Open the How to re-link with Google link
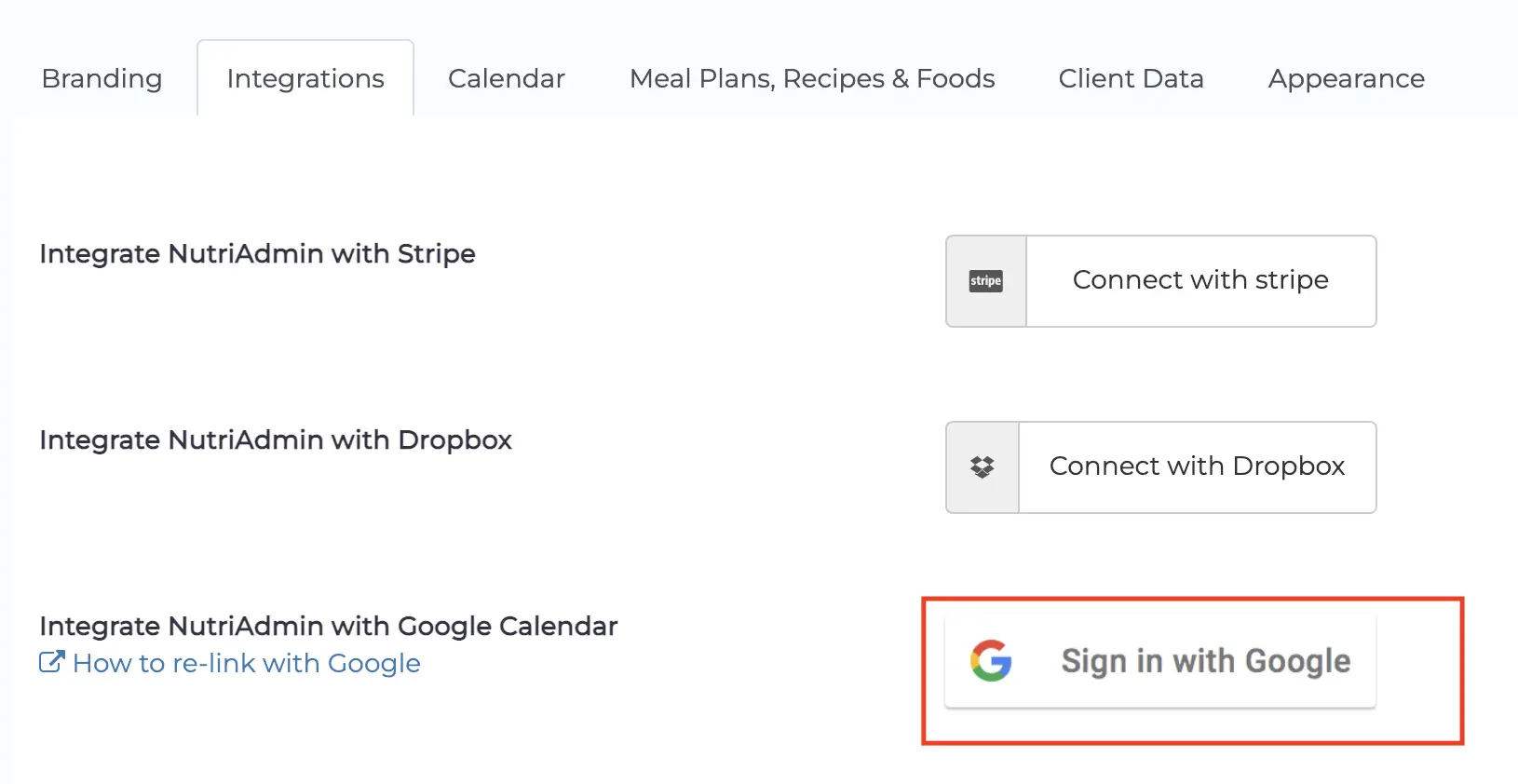1518x784 pixels. click(x=246, y=663)
